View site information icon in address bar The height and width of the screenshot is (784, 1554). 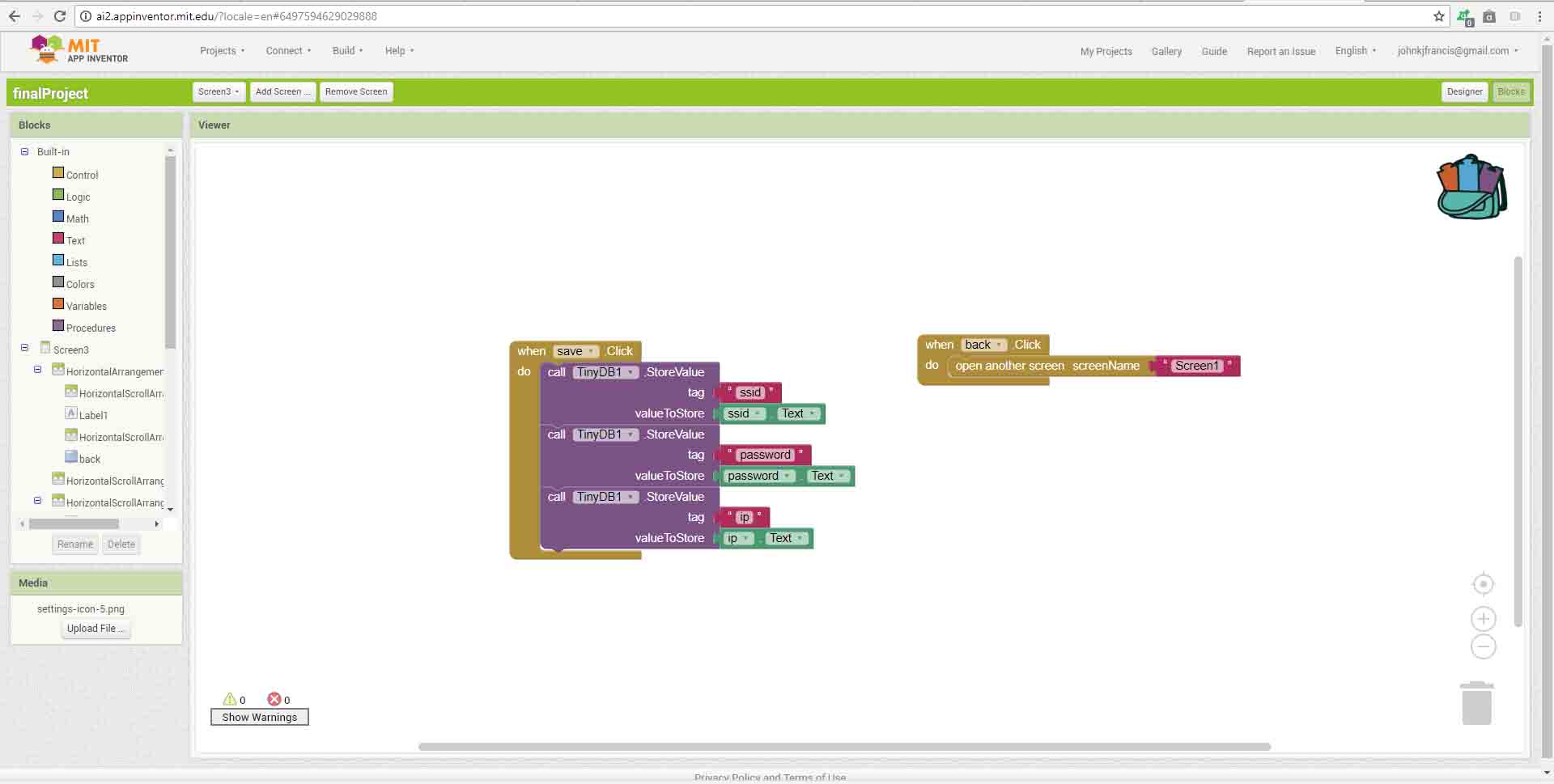coord(86,16)
